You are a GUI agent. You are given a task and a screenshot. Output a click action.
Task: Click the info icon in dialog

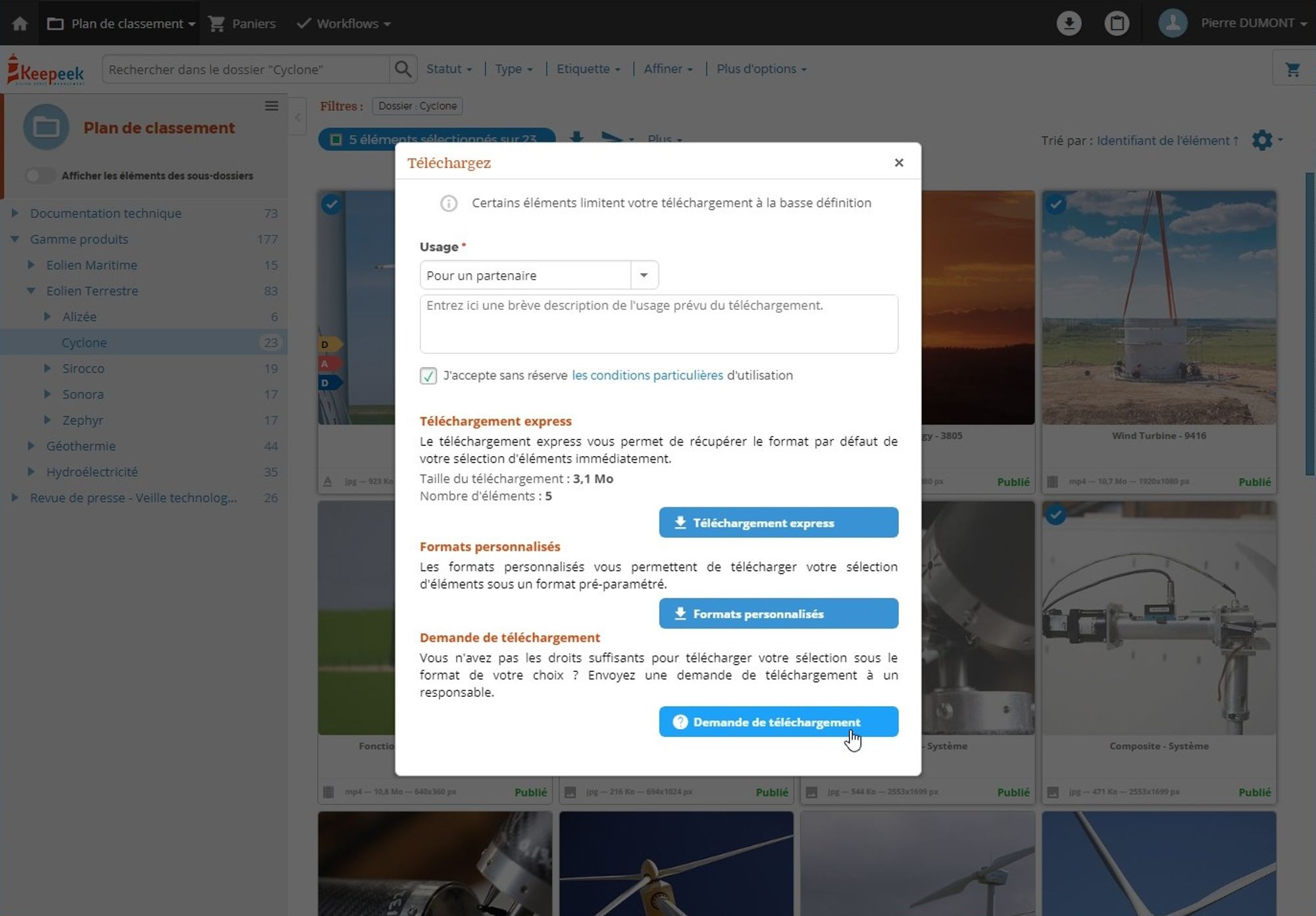pos(449,203)
